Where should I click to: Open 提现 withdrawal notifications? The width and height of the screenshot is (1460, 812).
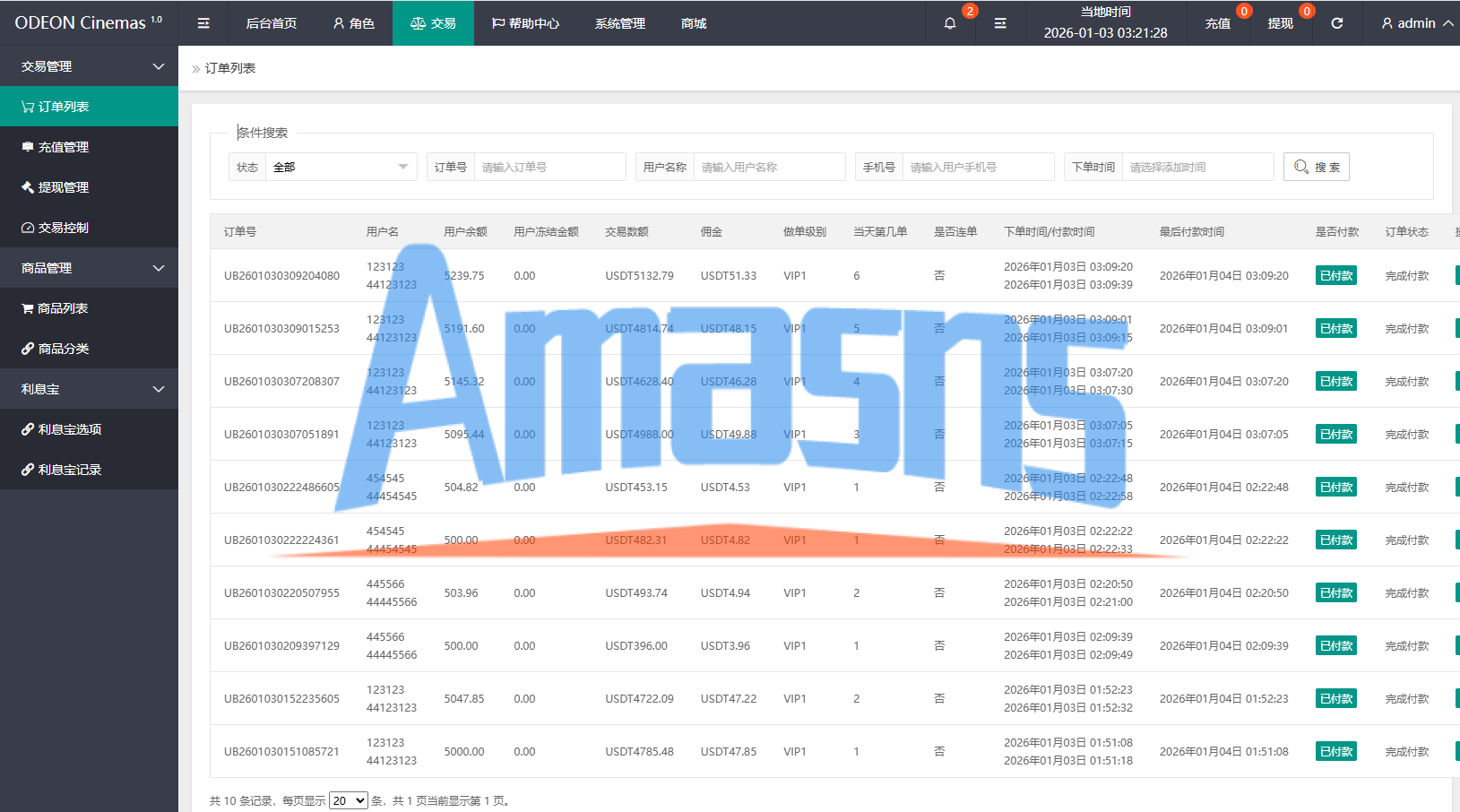coord(1280,23)
